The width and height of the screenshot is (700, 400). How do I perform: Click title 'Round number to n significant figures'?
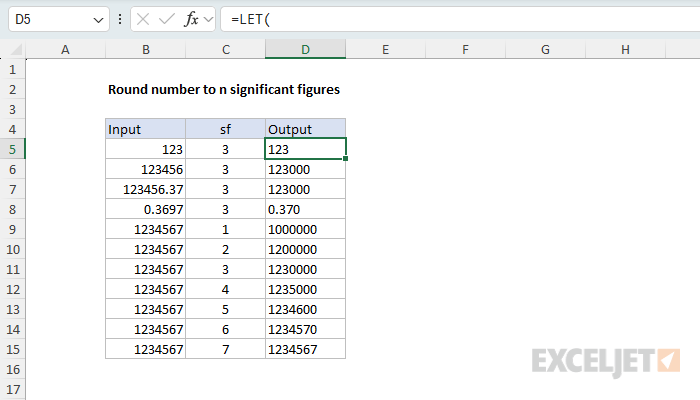[224, 89]
